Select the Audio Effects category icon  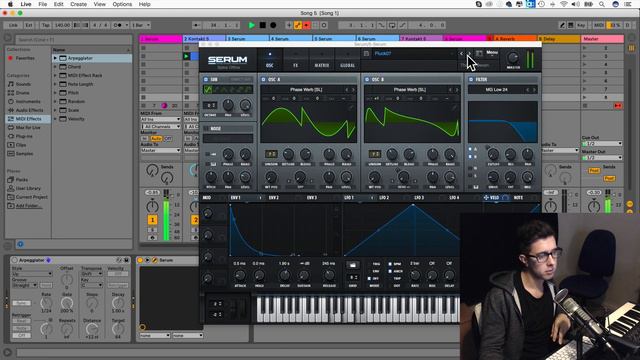(x=11, y=110)
